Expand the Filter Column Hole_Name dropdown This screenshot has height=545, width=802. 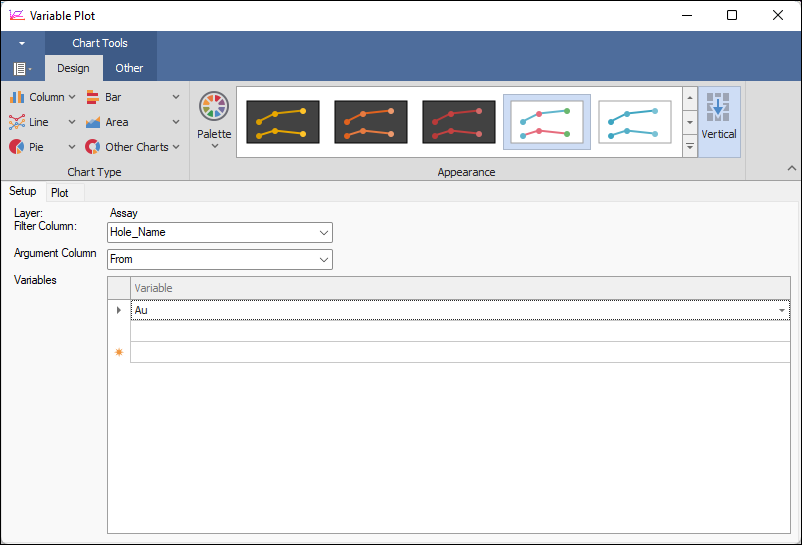[323, 232]
